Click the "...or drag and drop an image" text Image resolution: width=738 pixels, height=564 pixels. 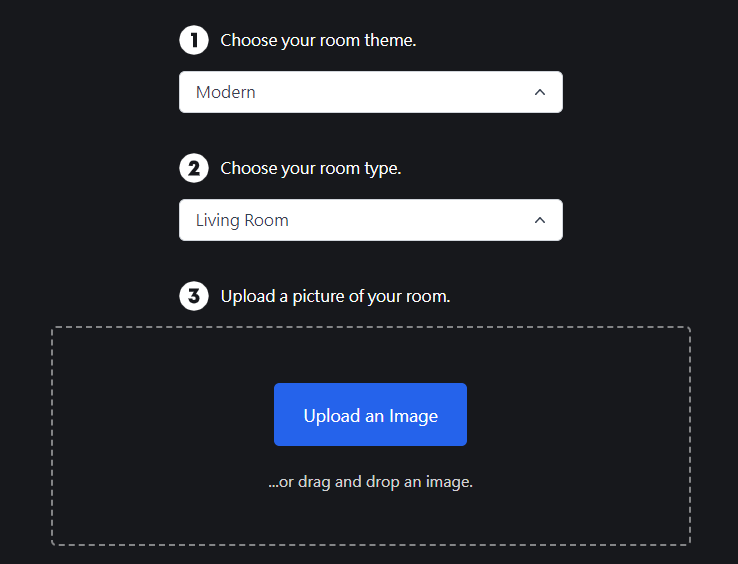(370, 482)
